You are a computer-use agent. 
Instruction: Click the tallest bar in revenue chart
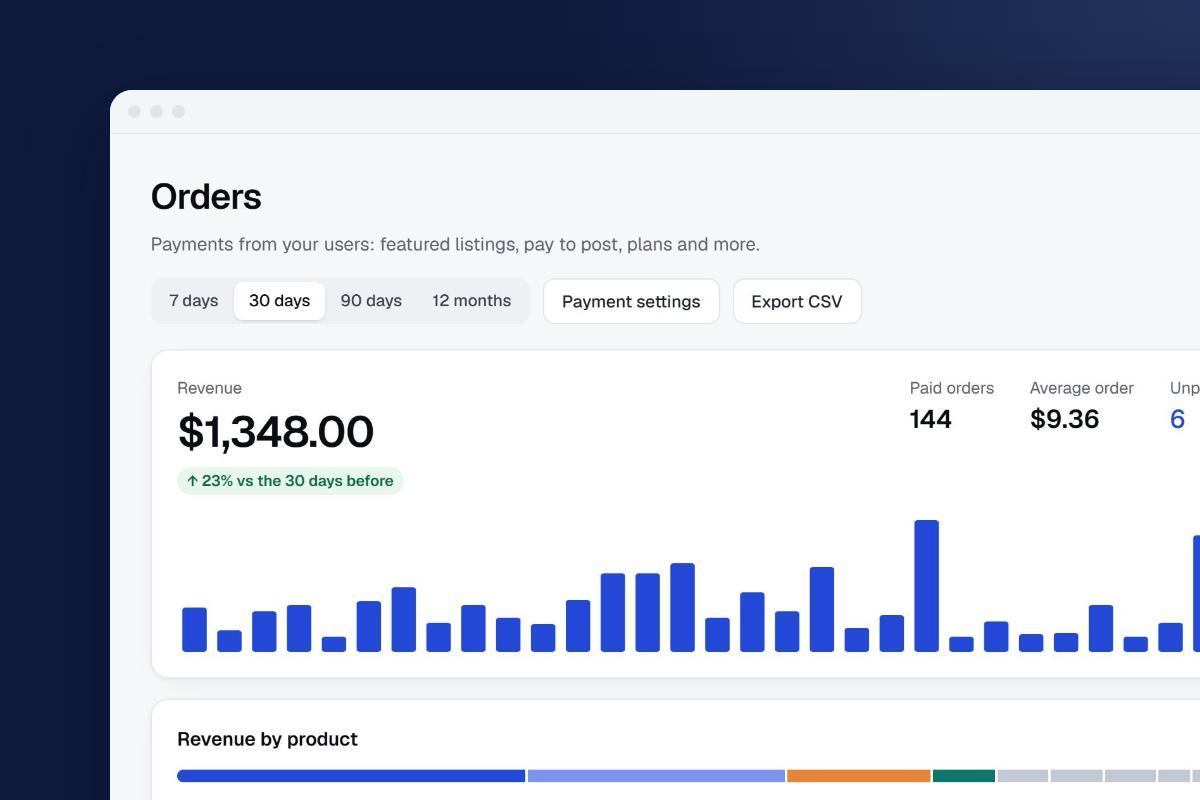[926, 586]
